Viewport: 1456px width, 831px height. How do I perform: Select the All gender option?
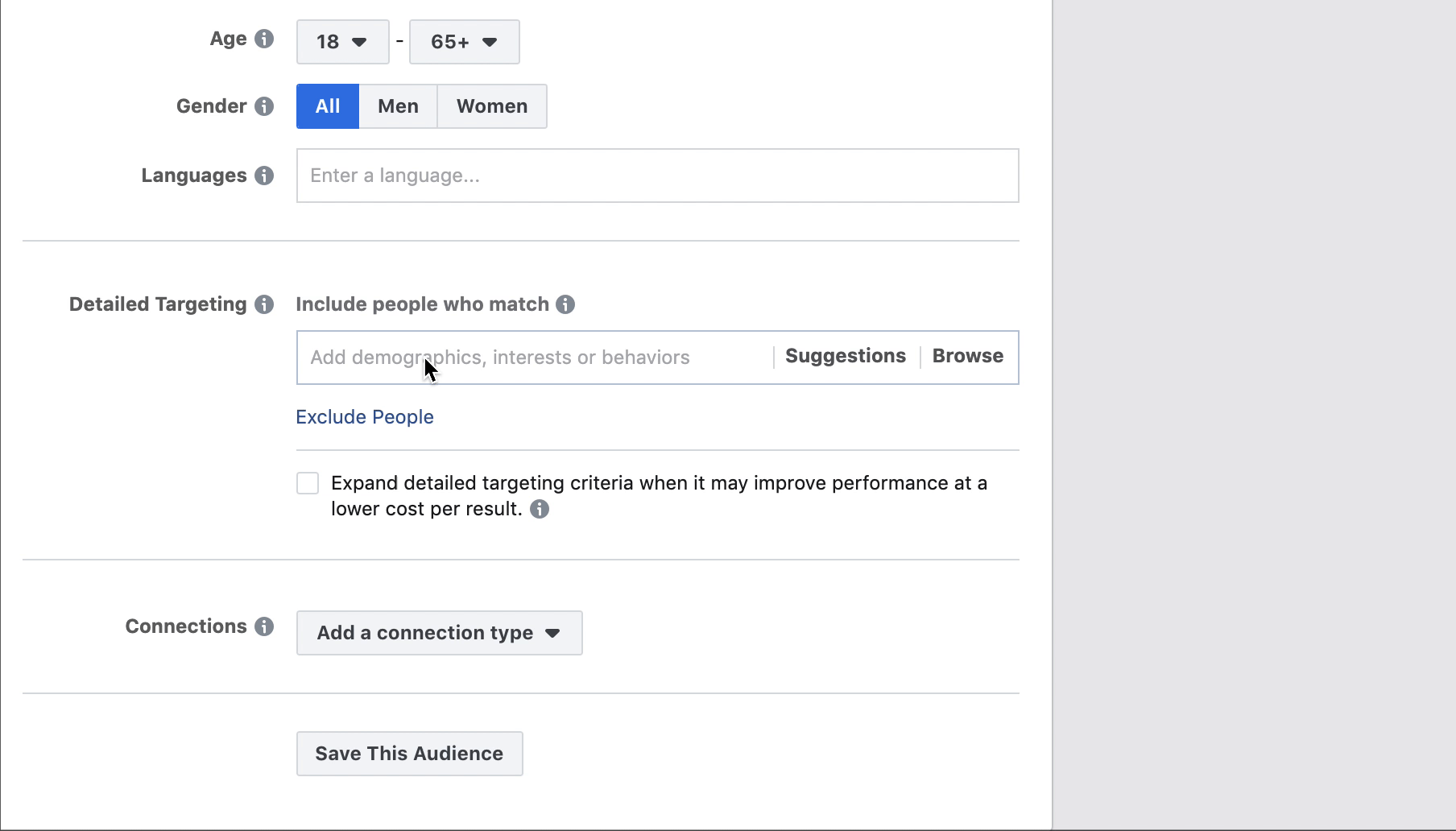click(327, 106)
